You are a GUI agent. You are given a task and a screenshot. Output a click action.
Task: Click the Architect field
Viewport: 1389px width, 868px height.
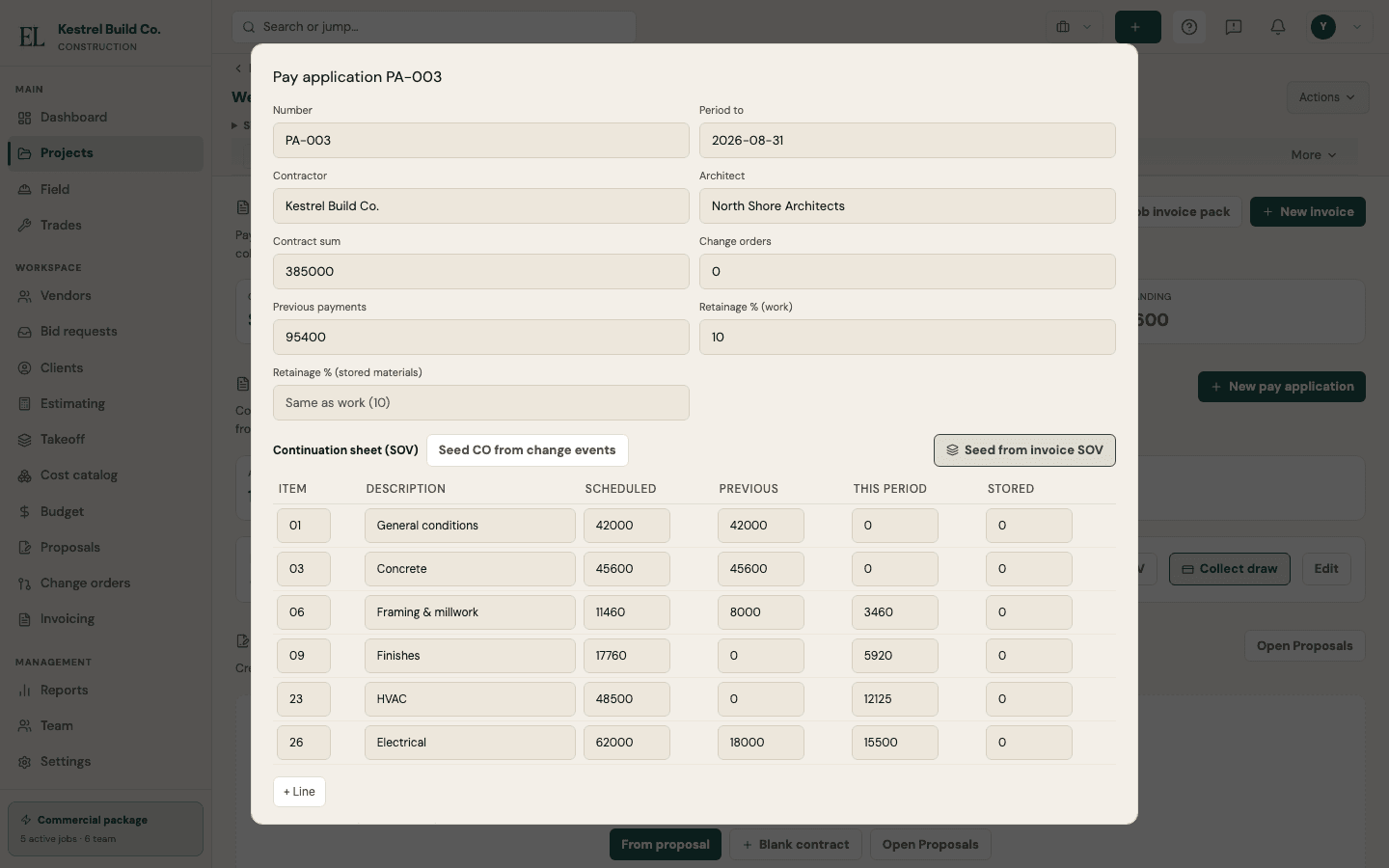(x=908, y=206)
